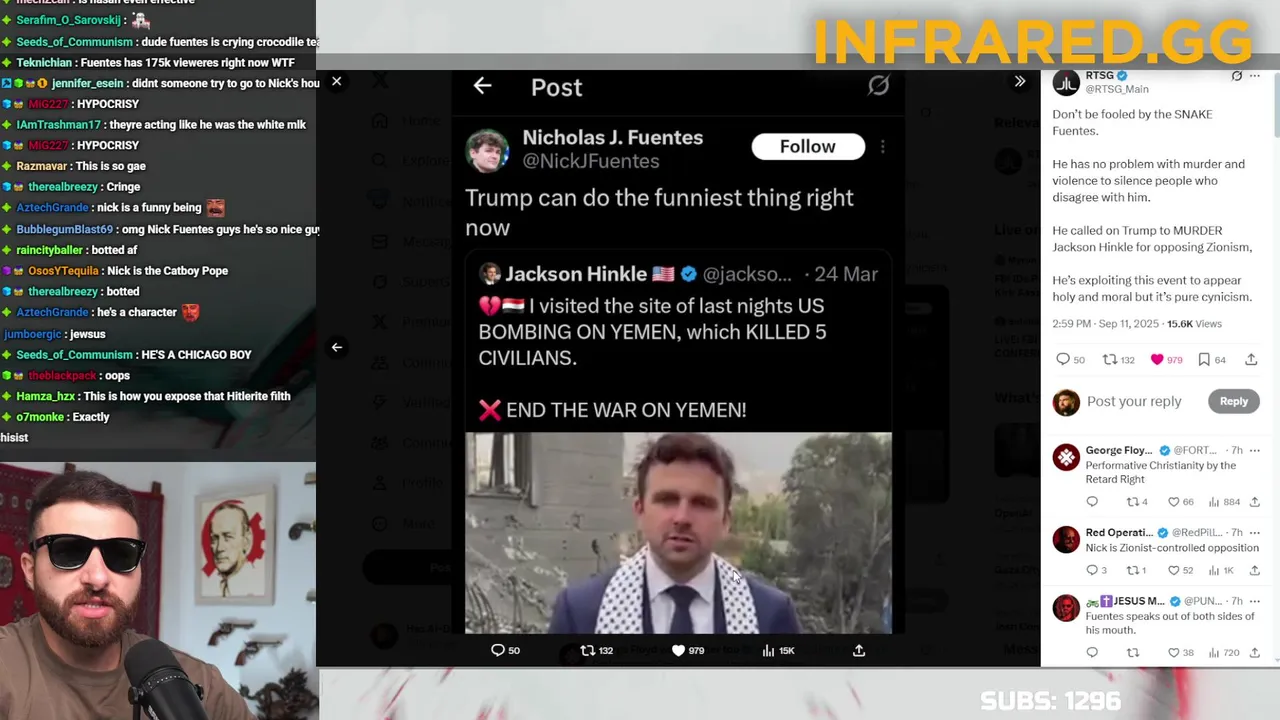Screen dimensions: 1280x720
Task: Bookmark the RTSG post with the 64 icon
Action: click(x=1212, y=359)
